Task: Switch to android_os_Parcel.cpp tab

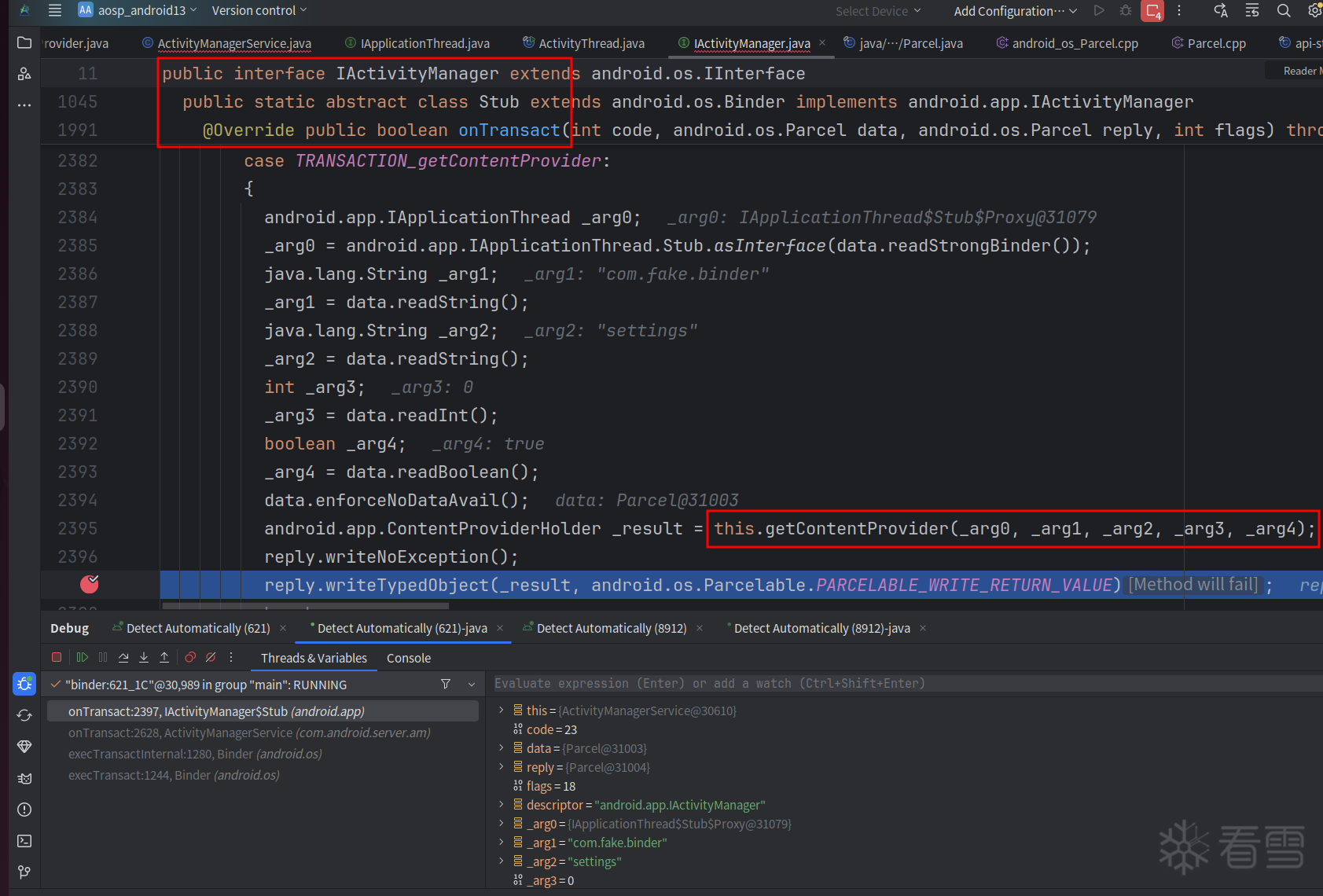Action: (x=1067, y=43)
